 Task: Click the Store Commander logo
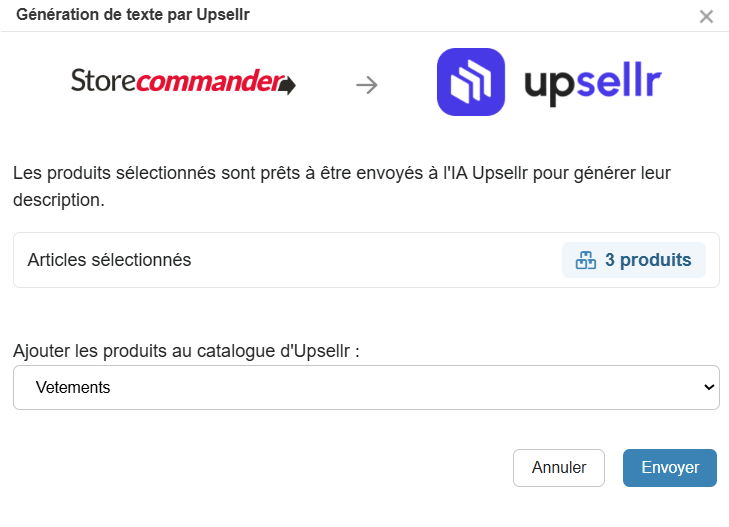point(182,82)
